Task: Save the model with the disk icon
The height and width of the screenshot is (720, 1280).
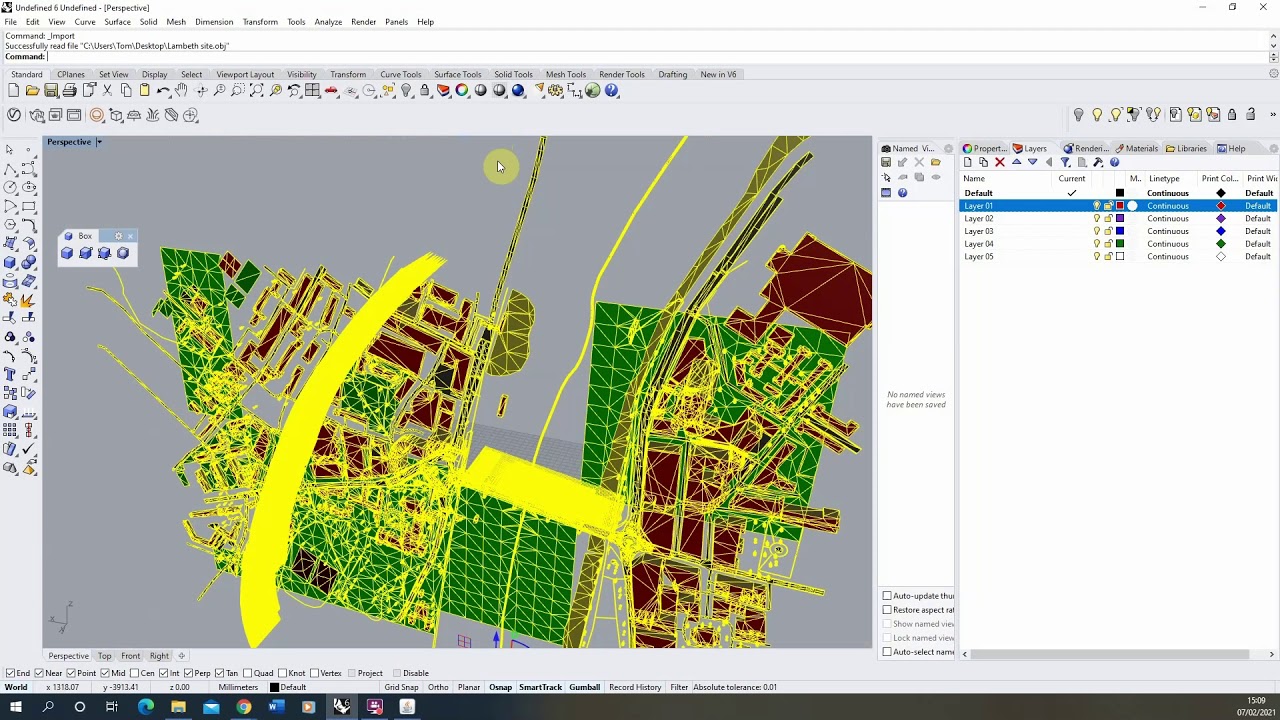Action: (x=51, y=91)
